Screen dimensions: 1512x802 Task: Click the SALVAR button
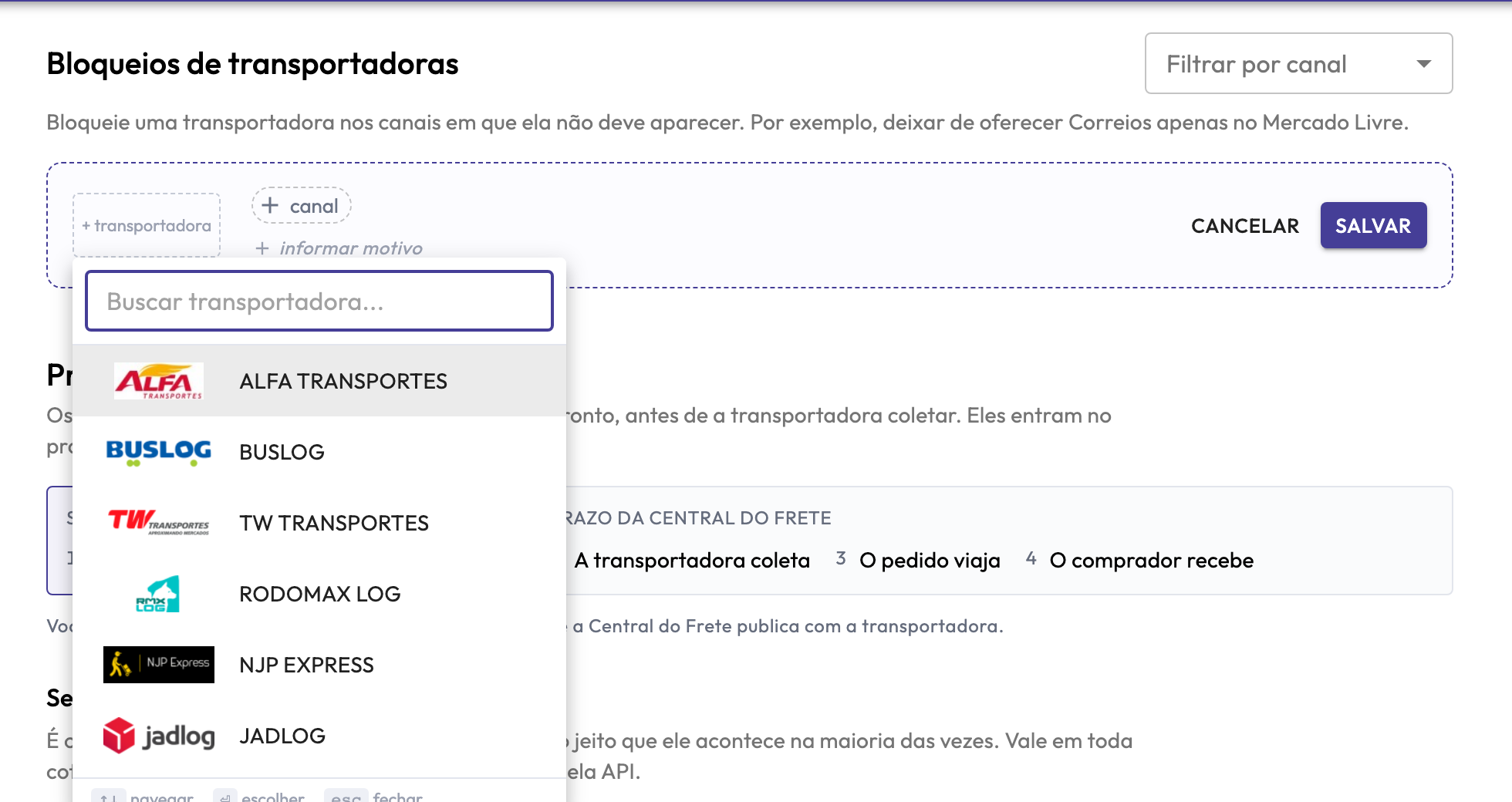1373,225
